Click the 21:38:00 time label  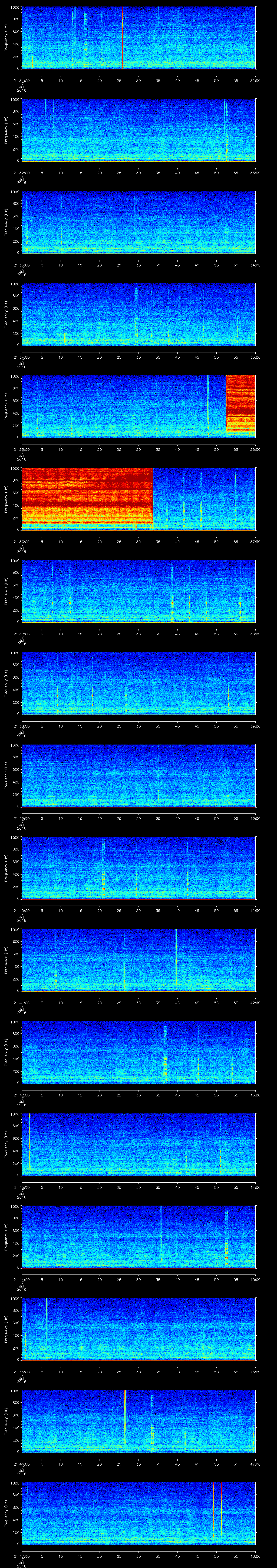pyautogui.click(x=21, y=726)
